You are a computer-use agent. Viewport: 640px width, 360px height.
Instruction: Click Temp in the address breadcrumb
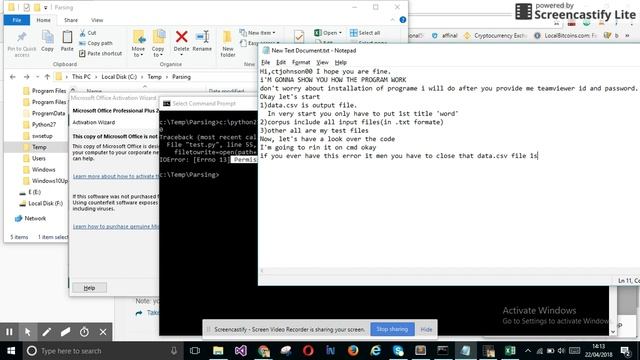click(x=154, y=77)
